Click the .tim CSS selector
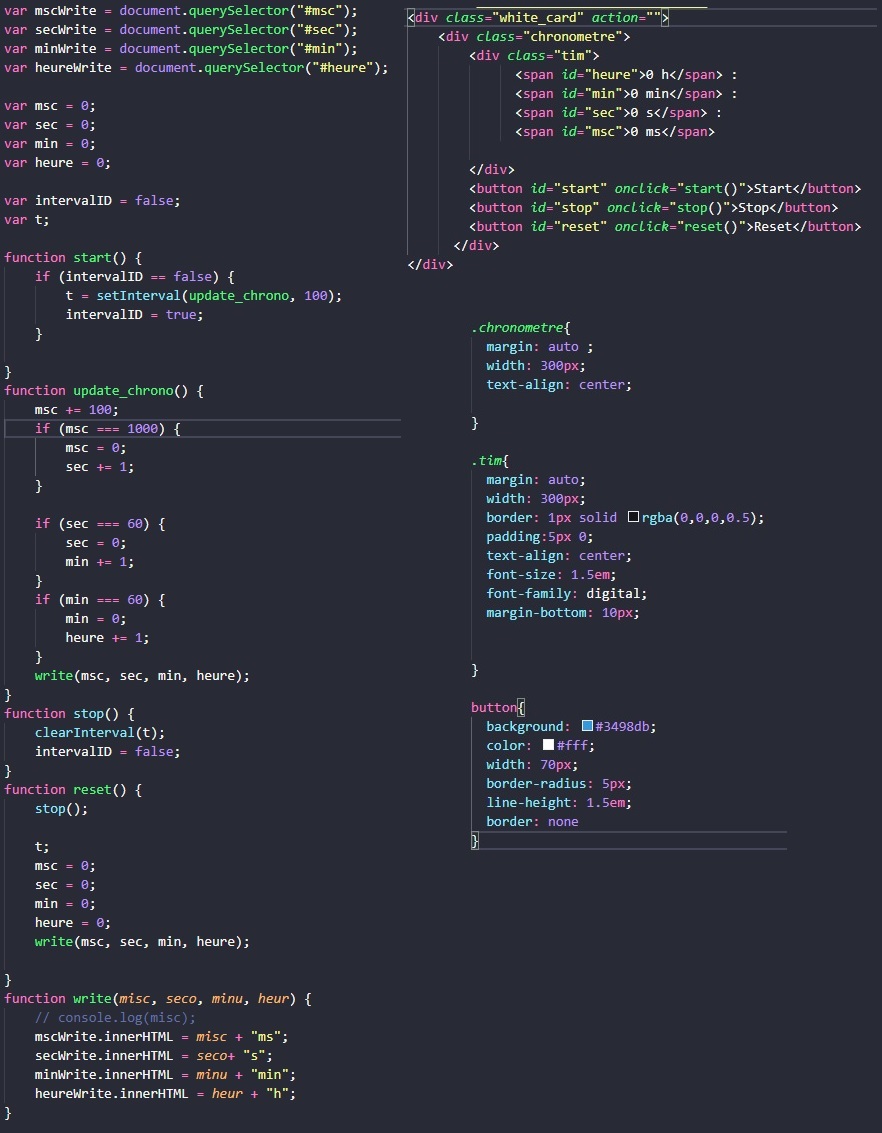This screenshot has width=882, height=1133. [x=490, y=461]
